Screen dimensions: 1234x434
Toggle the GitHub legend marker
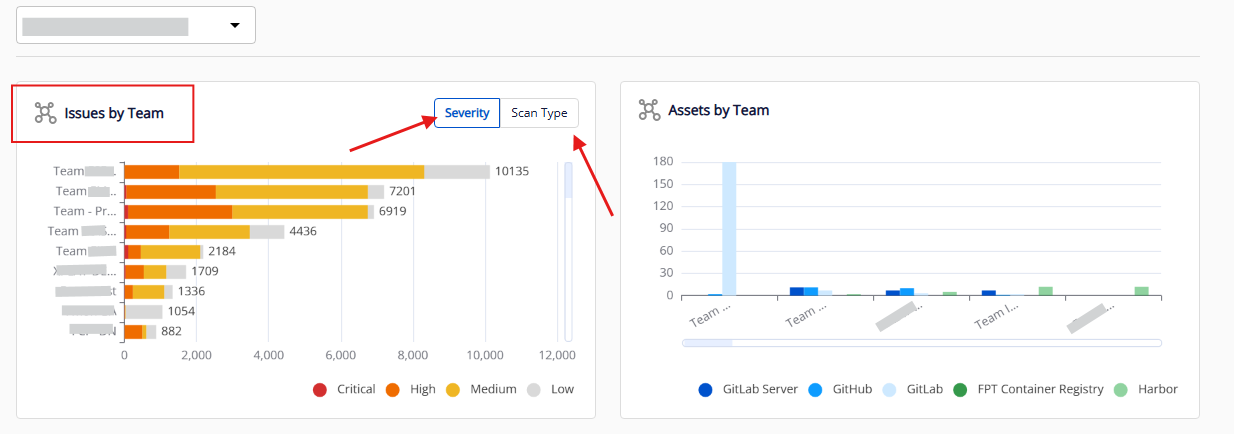(x=816, y=389)
